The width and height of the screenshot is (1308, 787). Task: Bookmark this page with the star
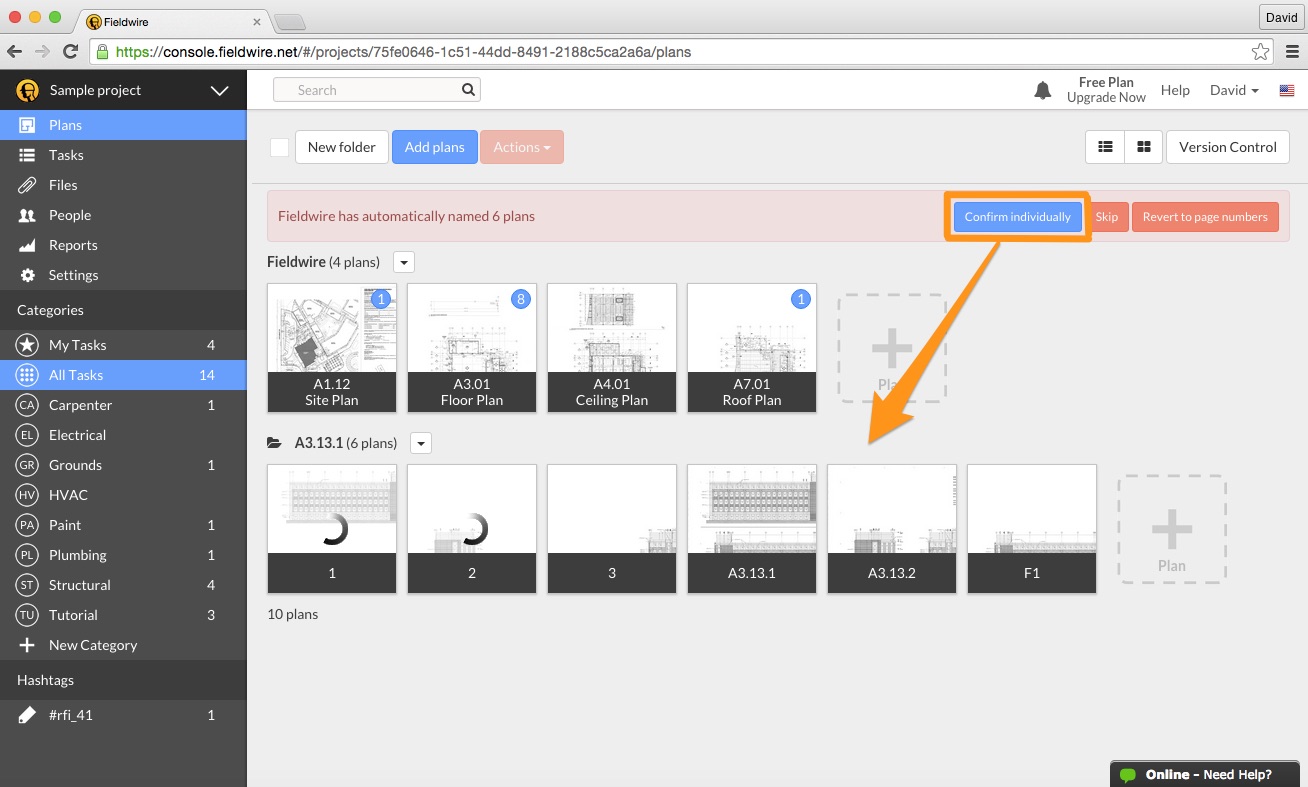click(x=1261, y=52)
